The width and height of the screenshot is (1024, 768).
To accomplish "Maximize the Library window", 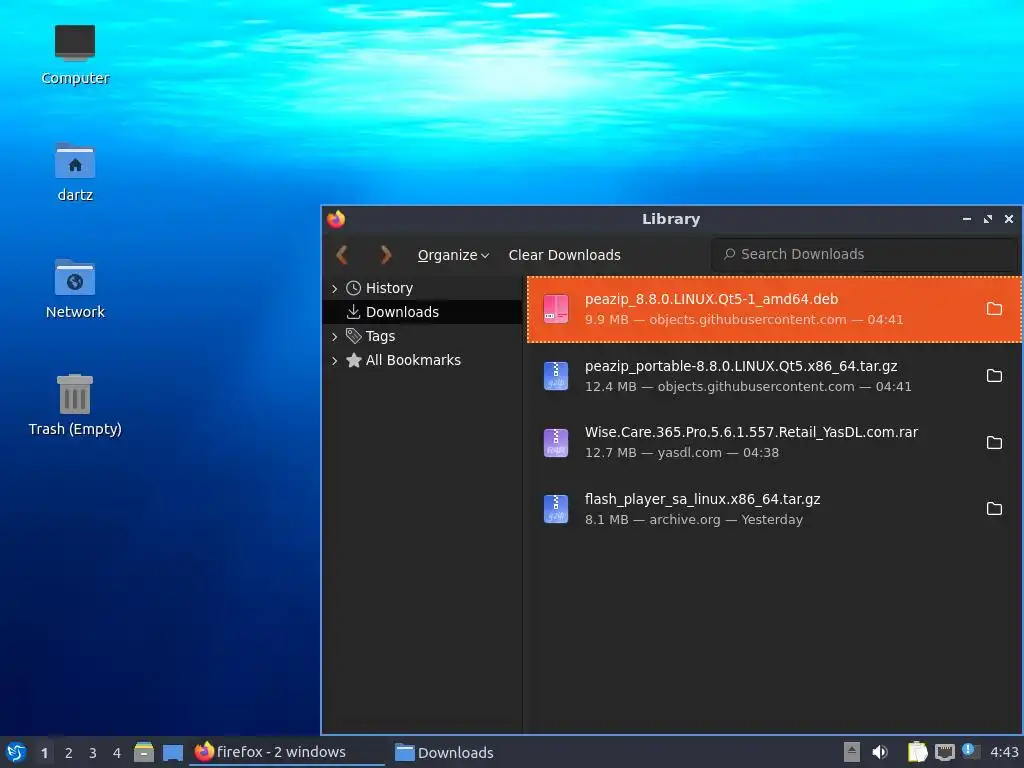I will (987, 219).
